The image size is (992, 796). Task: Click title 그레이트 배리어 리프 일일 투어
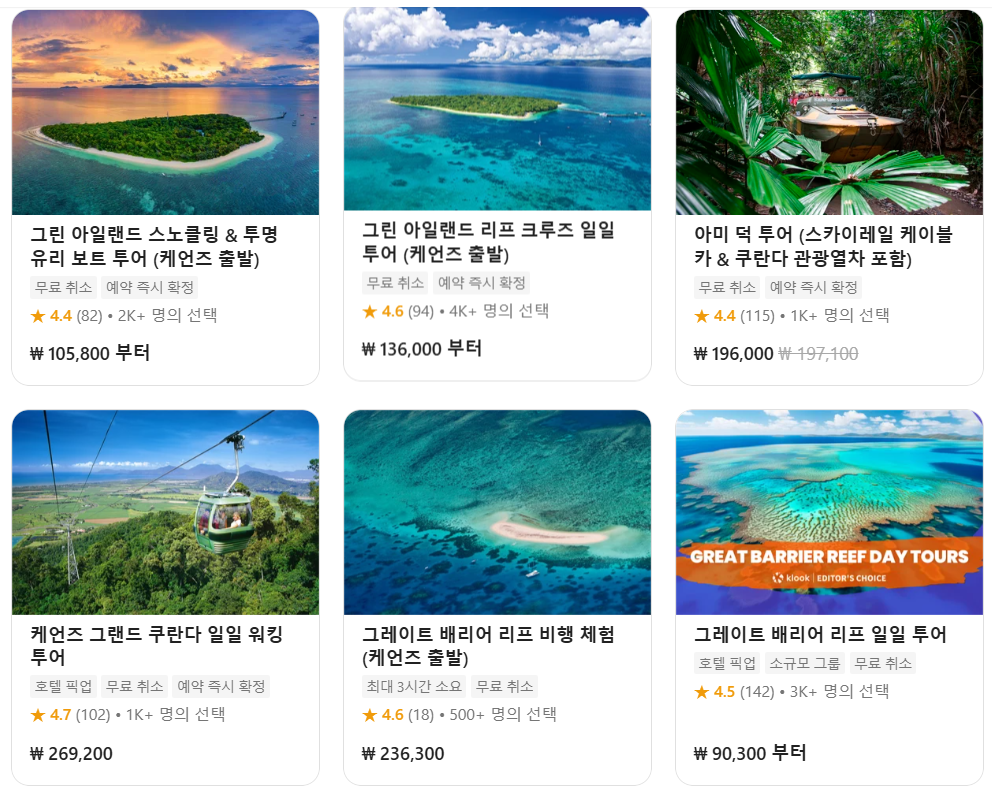click(820, 634)
